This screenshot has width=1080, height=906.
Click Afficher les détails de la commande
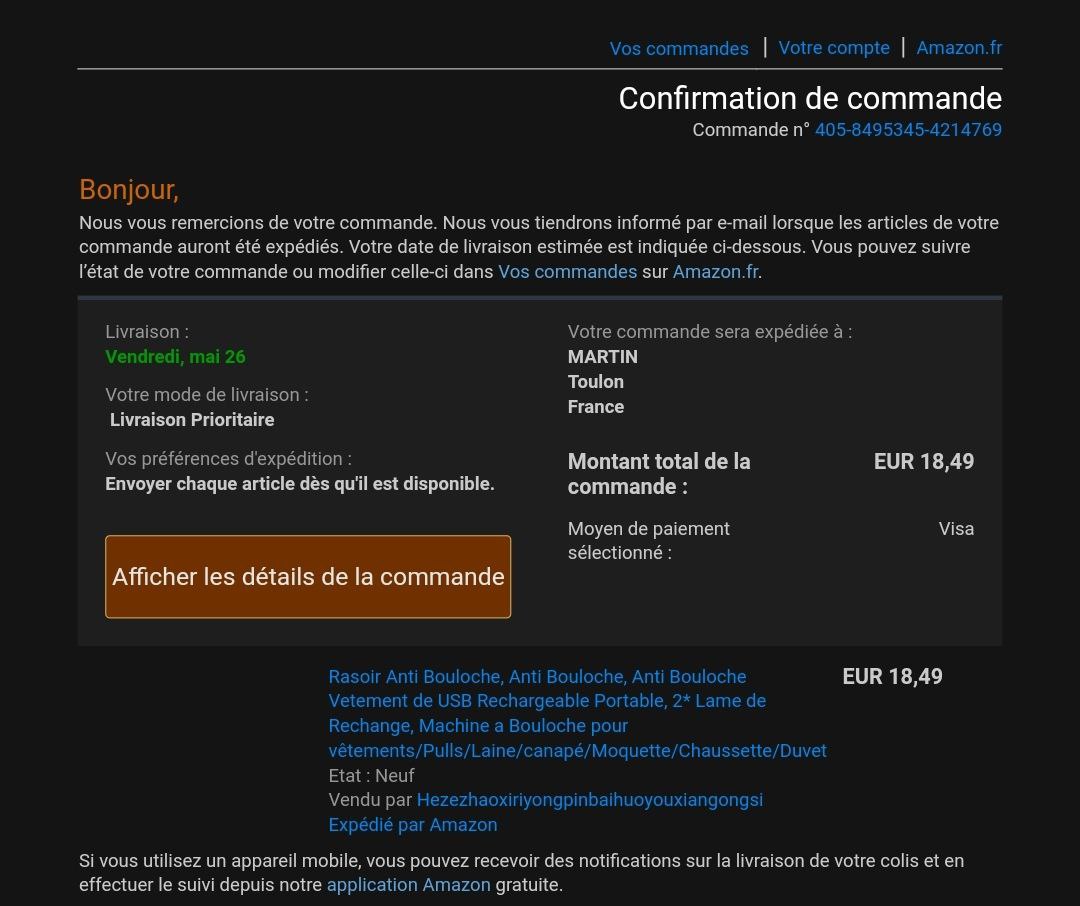308,577
